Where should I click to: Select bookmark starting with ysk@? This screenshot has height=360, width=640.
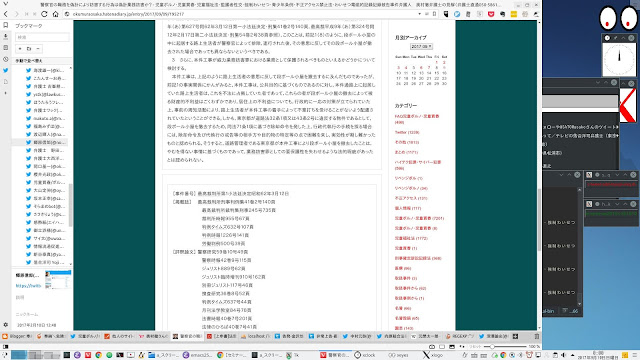pyautogui.click(x=46, y=94)
